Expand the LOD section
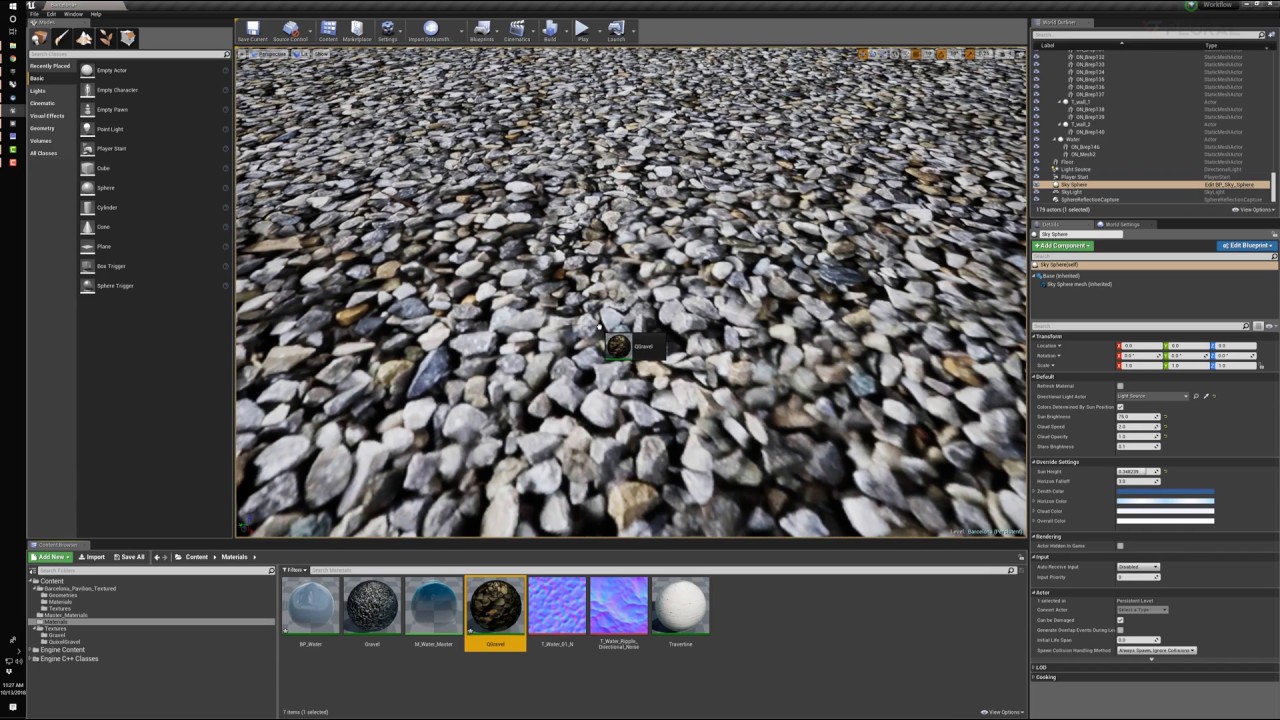This screenshot has width=1280, height=720. coord(1040,667)
